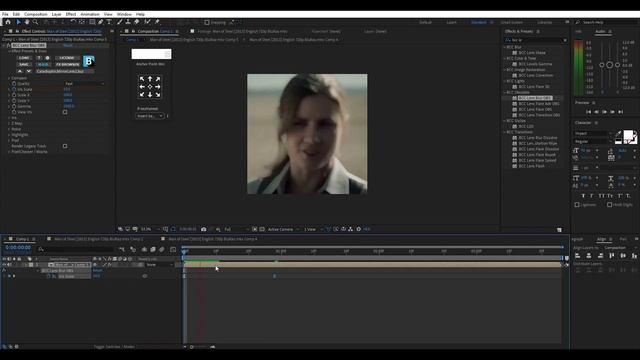Take snapshot with camera icon
Screen dimensions: 640x360
click(x=203, y=229)
